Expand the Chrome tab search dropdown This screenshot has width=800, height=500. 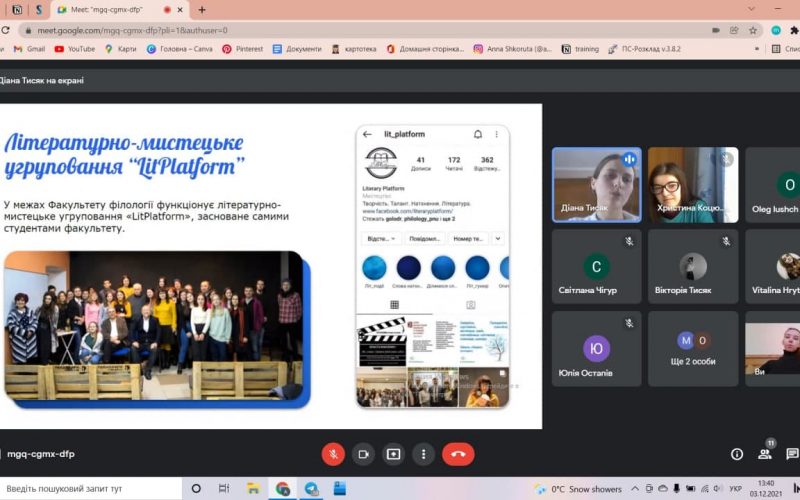coord(751,9)
